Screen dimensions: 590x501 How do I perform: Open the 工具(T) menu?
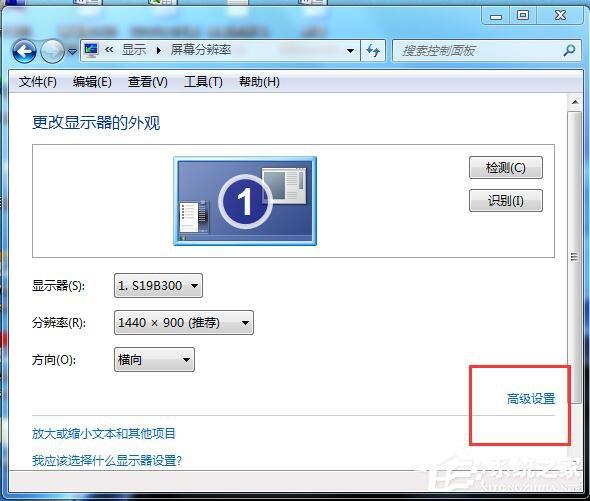click(x=203, y=82)
